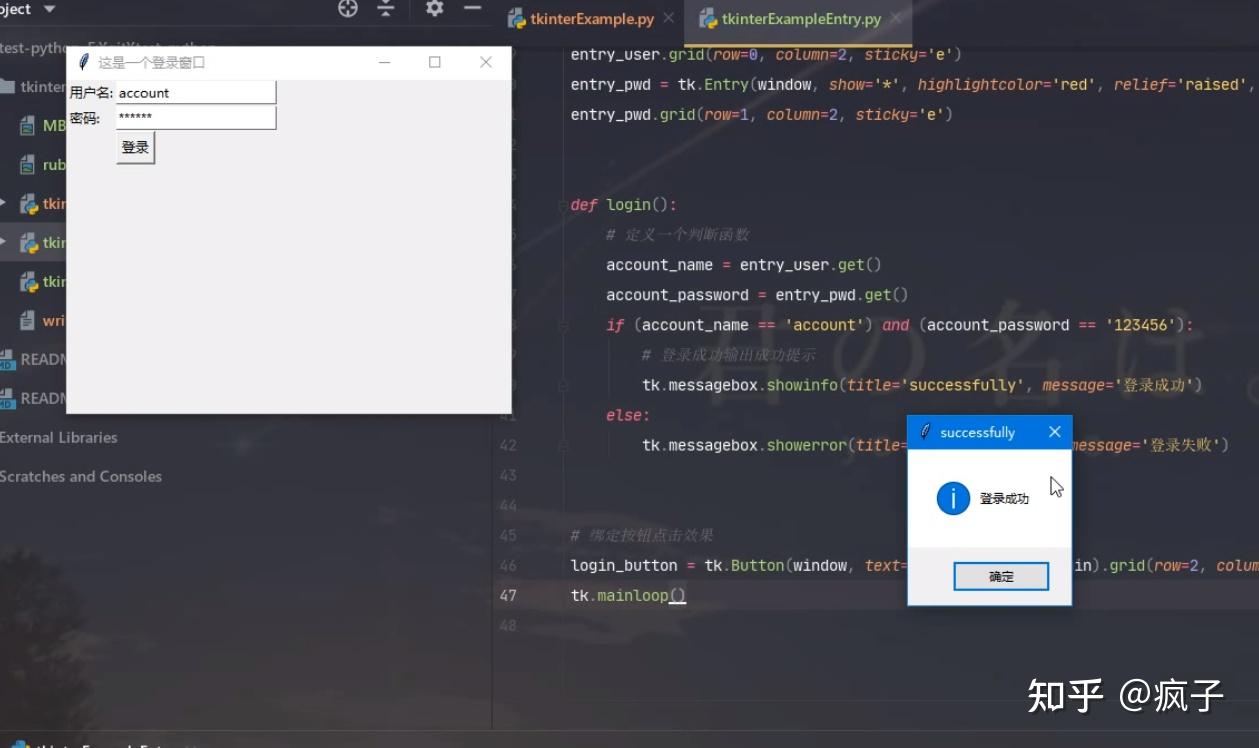The height and width of the screenshot is (748, 1259).
Task: Click Python icon on tkinterExampleEntry.py tab
Action: tap(708, 18)
